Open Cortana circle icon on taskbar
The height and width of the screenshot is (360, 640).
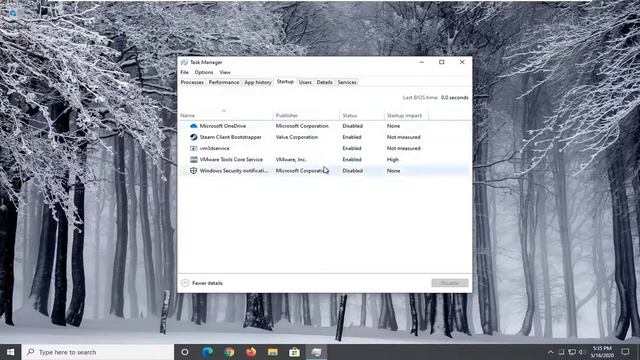tap(184, 352)
